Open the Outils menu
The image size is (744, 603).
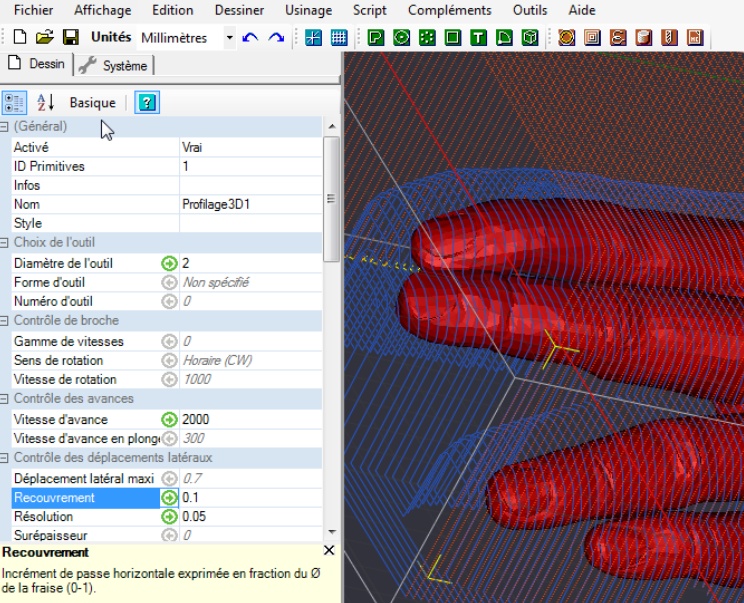[530, 10]
